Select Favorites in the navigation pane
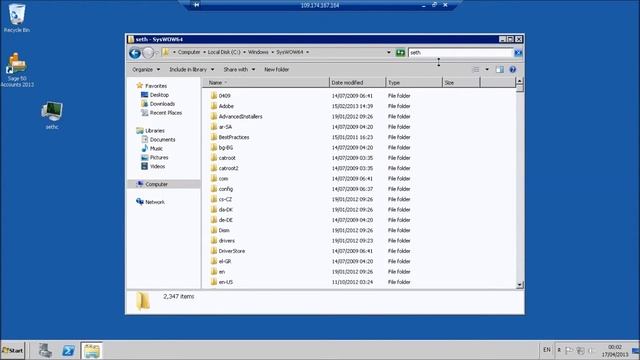640x360 pixels. tap(156, 86)
